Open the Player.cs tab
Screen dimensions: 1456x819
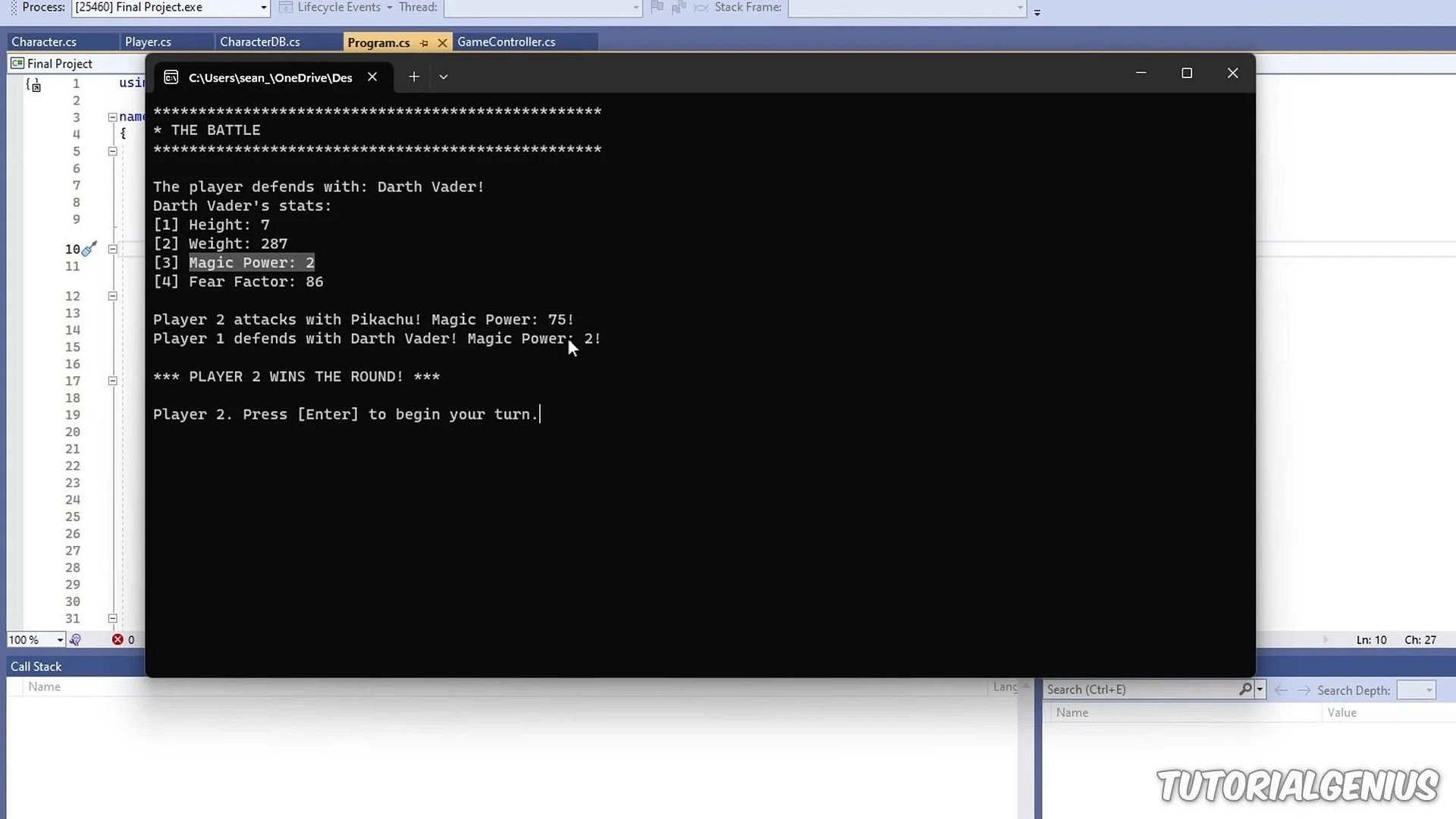pos(148,42)
